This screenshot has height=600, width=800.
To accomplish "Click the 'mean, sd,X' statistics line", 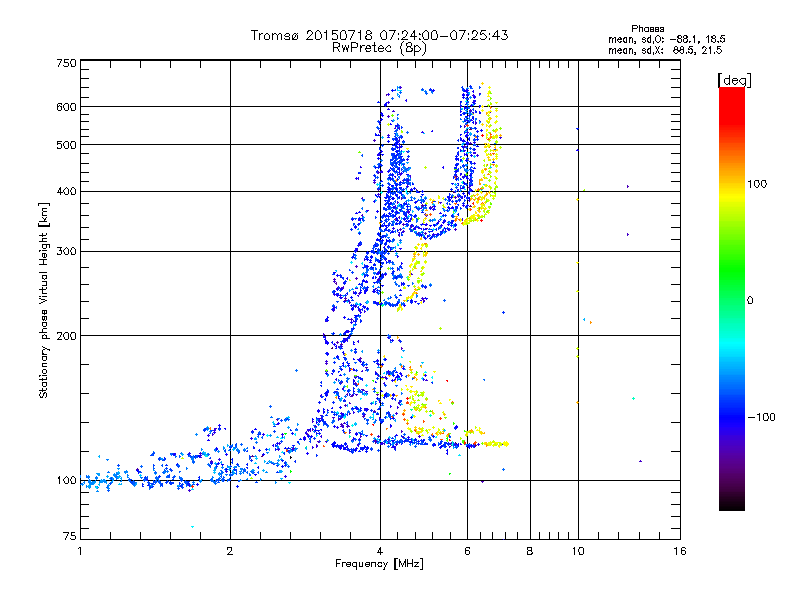I will [x=665, y=50].
